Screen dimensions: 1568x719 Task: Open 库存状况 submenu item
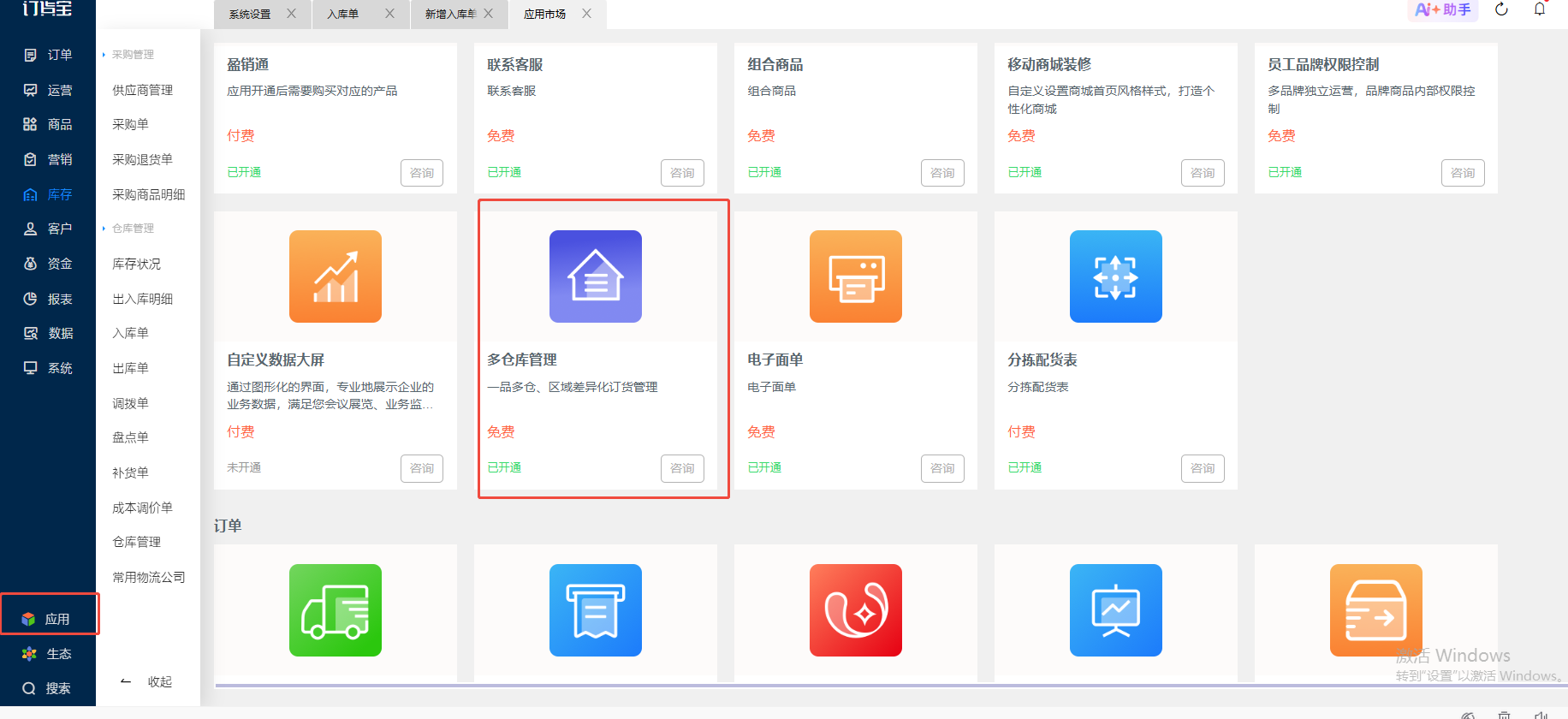(x=136, y=264)
